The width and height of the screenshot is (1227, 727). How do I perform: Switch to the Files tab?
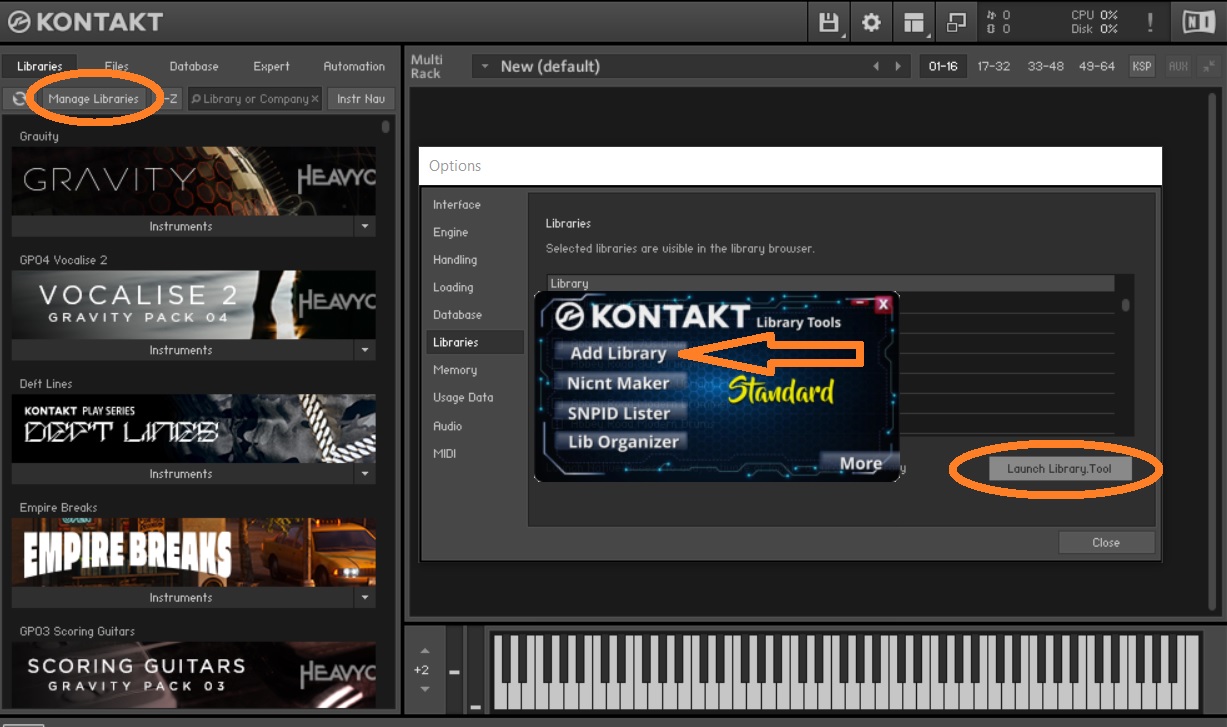[x=117, y=66]
